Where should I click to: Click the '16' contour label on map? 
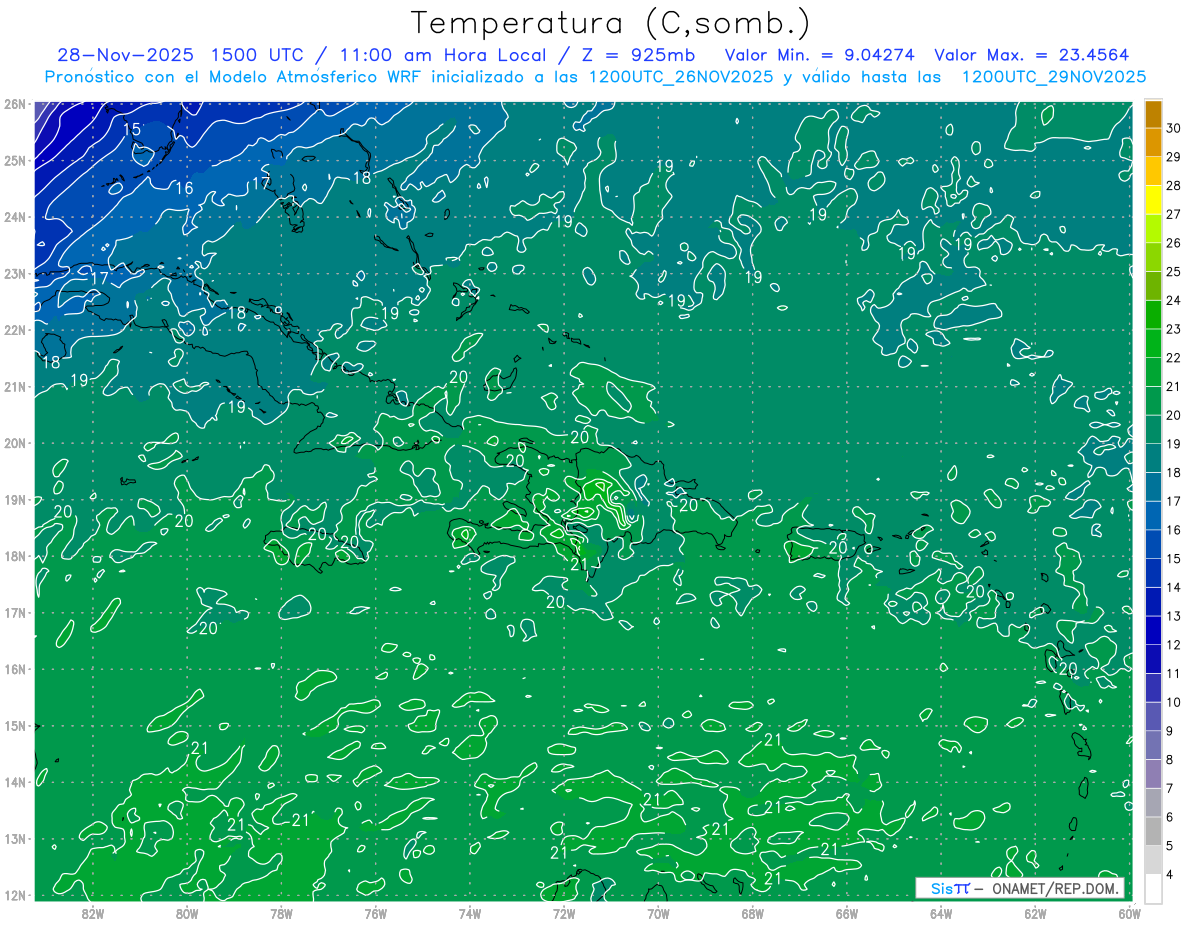(x=184, y=188)
